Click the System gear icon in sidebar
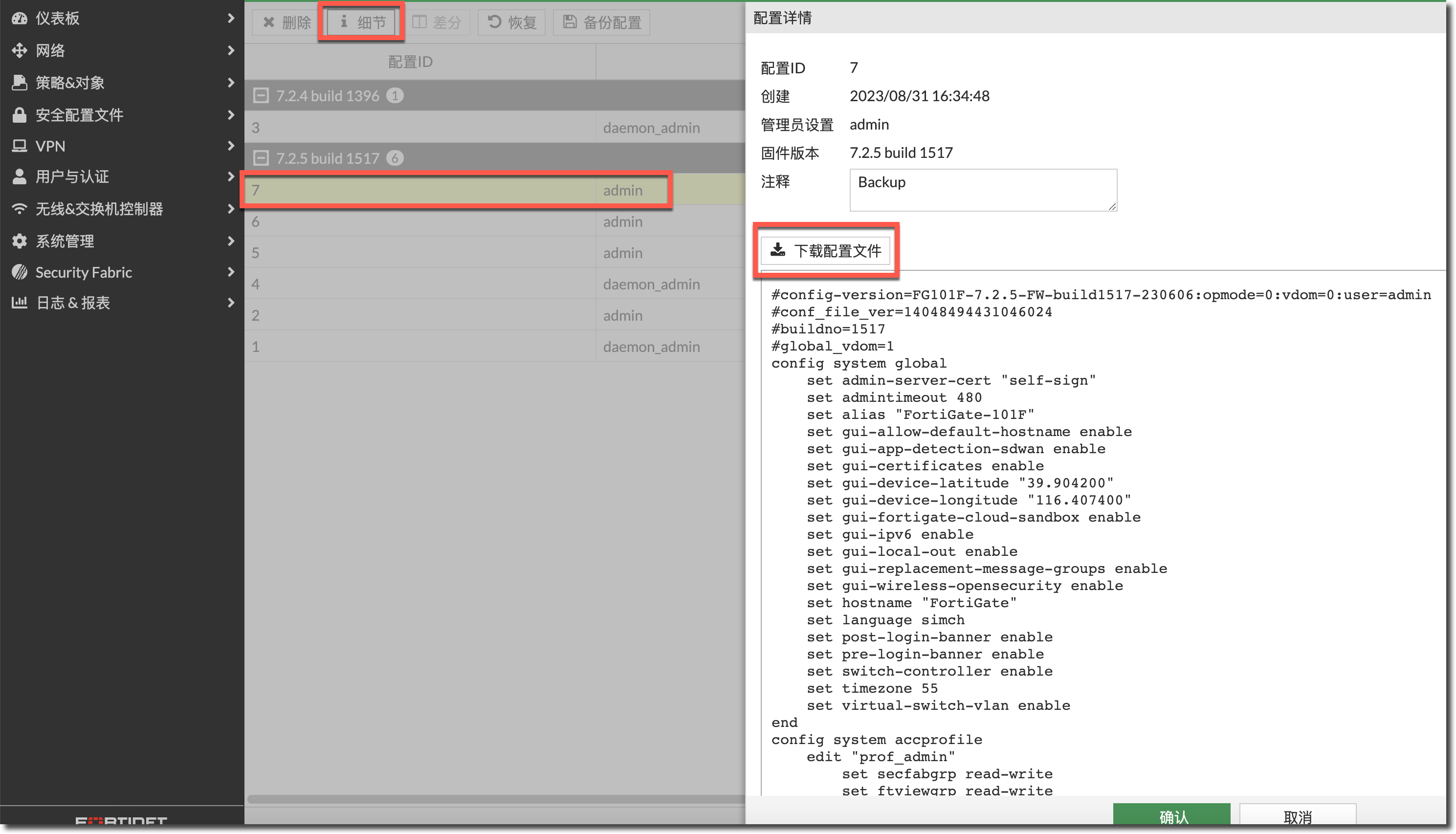The height and width of the screenshot is (834, 1456). (20, 241)
